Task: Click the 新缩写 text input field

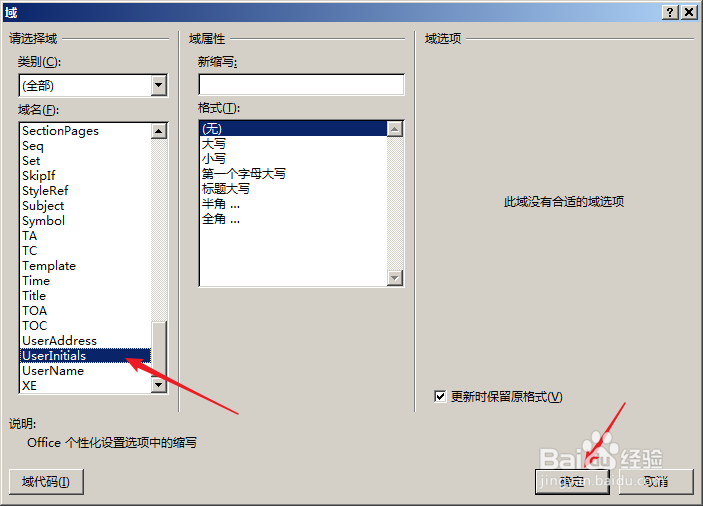Action: click(301, 85)
